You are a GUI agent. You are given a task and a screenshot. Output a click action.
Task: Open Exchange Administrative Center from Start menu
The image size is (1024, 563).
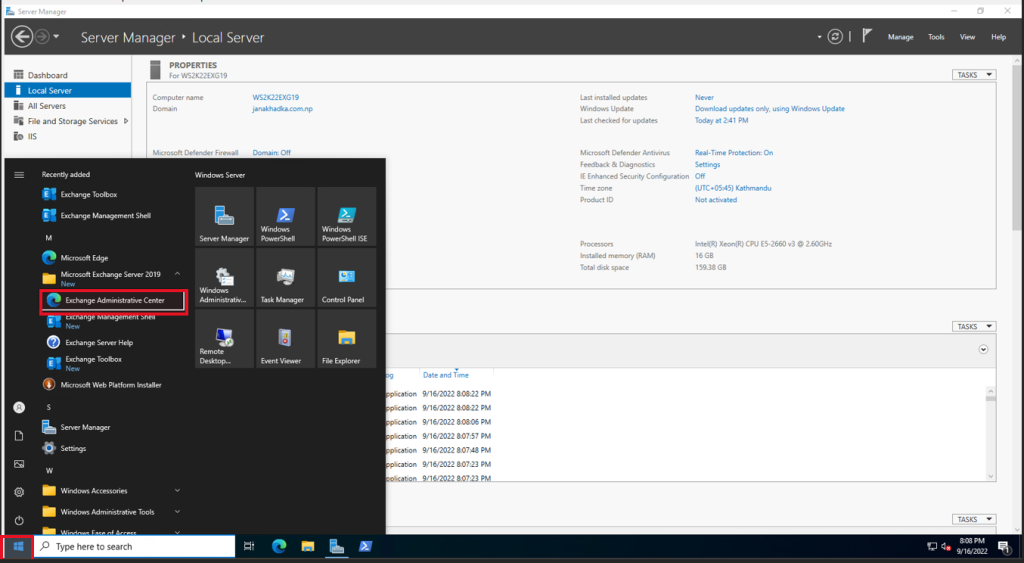[113, 300]
